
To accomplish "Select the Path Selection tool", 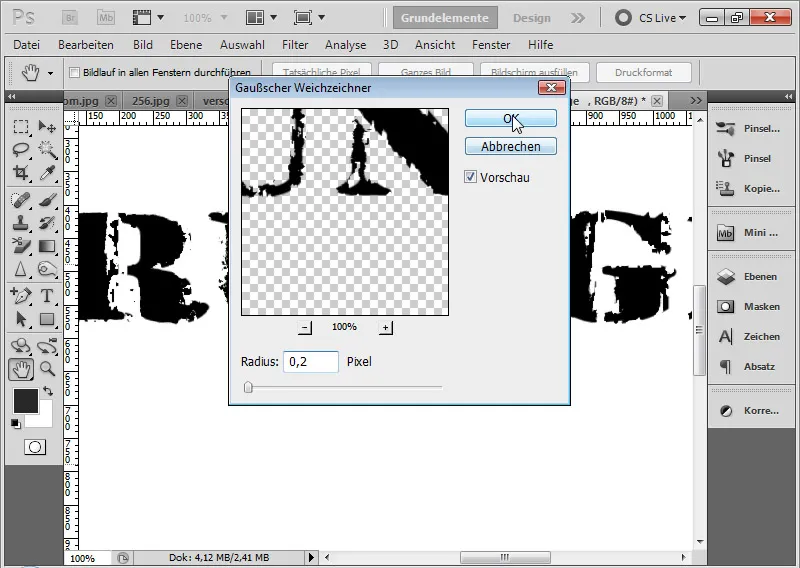I will [x=21, y=319].
